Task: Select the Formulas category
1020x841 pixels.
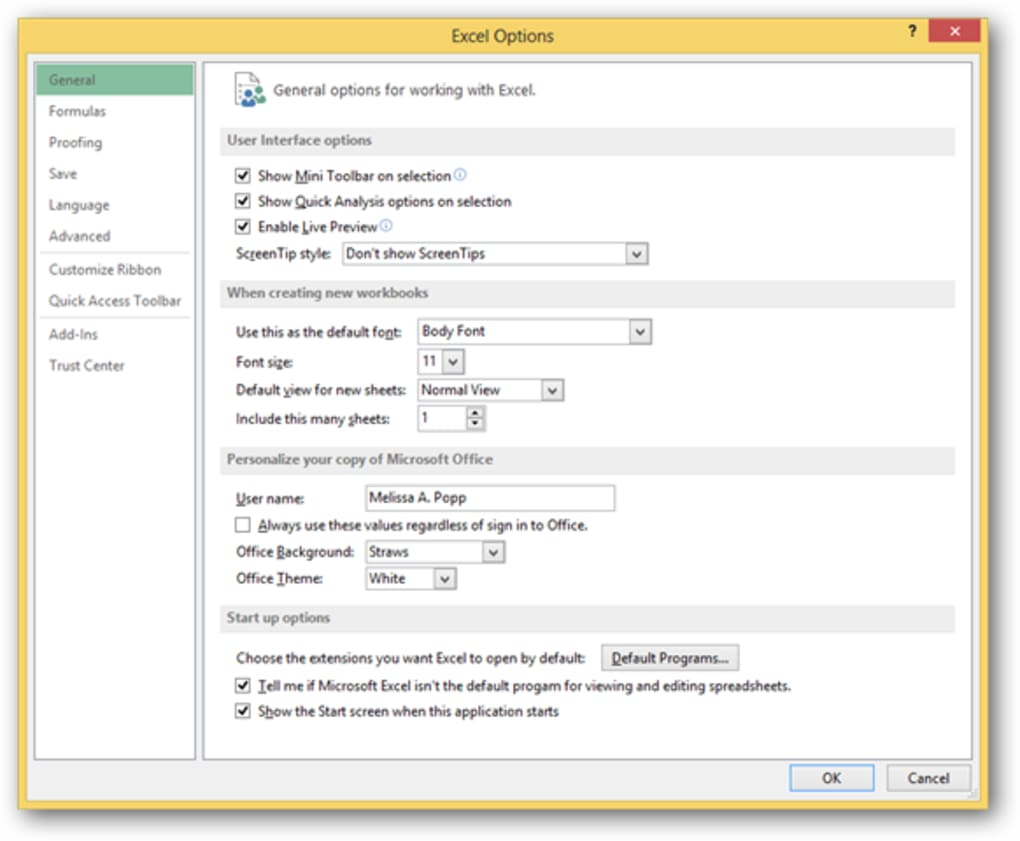Action: [x=114, y=111]
